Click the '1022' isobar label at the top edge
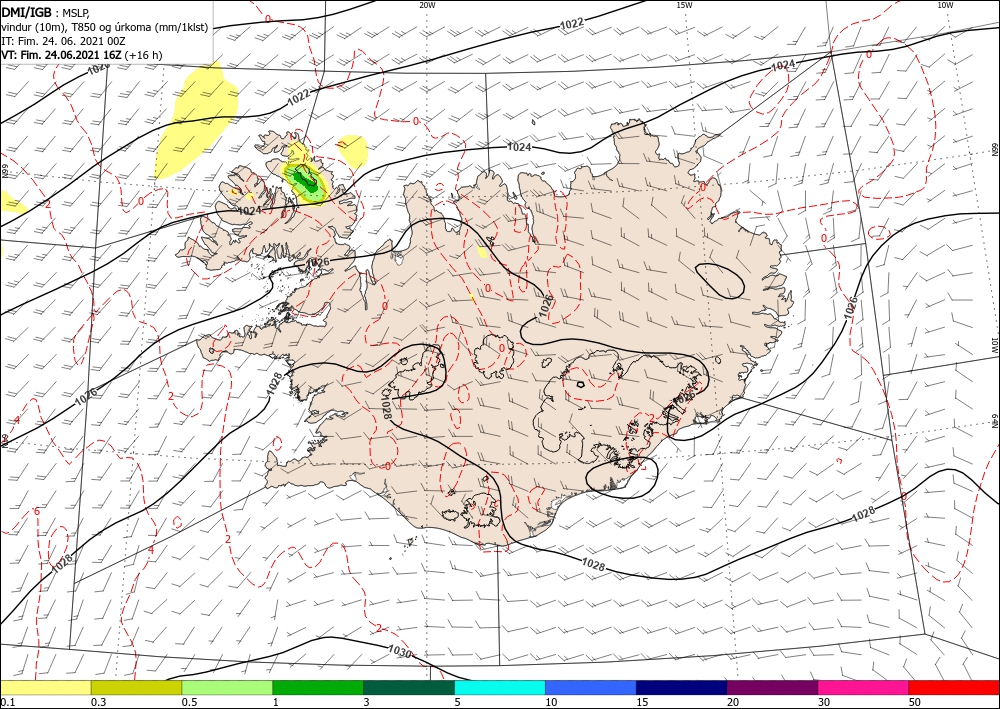This screenshot has height=709, width=1000. pyautogui.click(x=571, y=24)
